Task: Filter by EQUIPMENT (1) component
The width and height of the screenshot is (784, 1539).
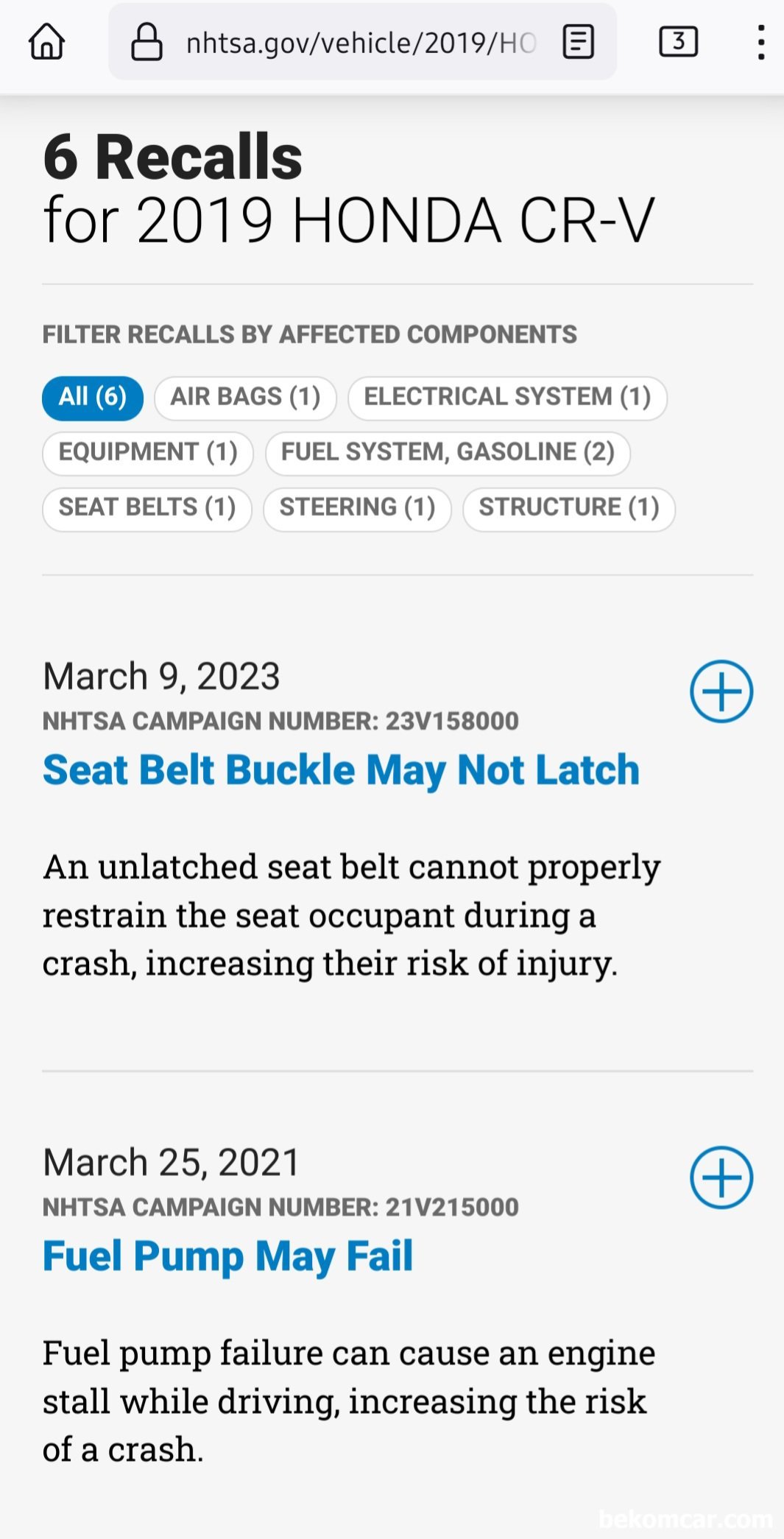Action: (148, 453)
